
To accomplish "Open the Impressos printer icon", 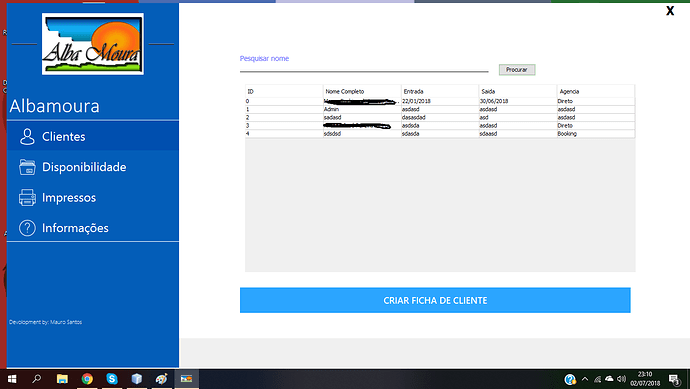I will pos(27,197).
